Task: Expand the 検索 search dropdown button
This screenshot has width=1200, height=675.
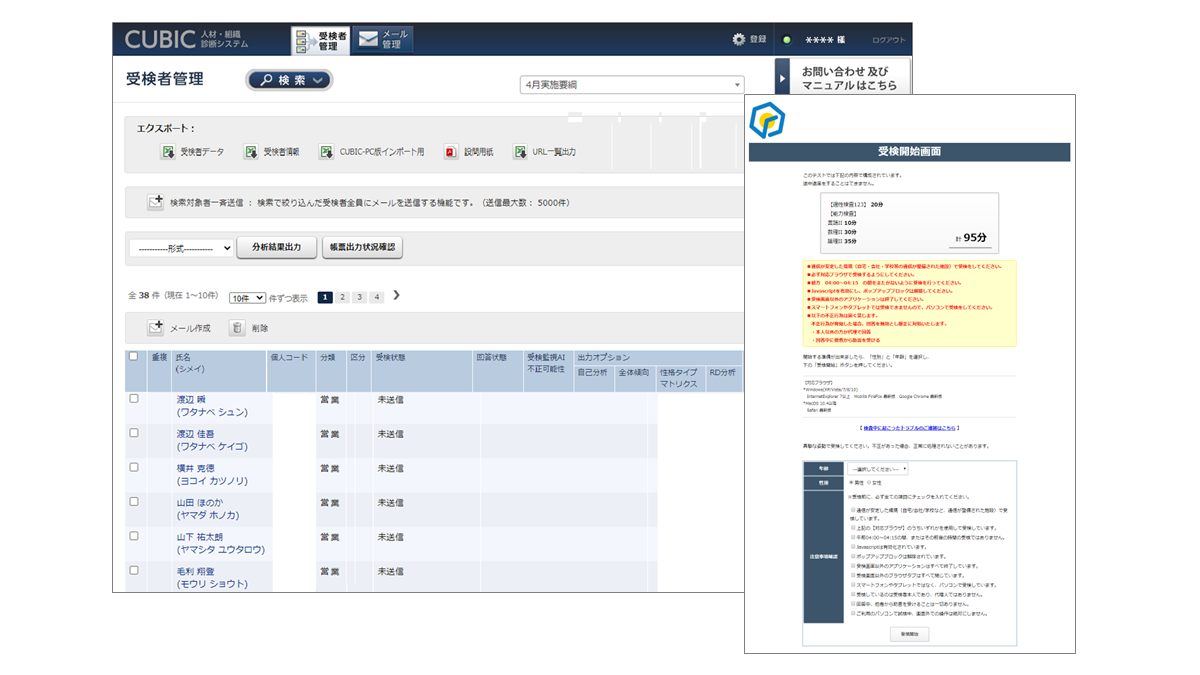Action: 290,80
